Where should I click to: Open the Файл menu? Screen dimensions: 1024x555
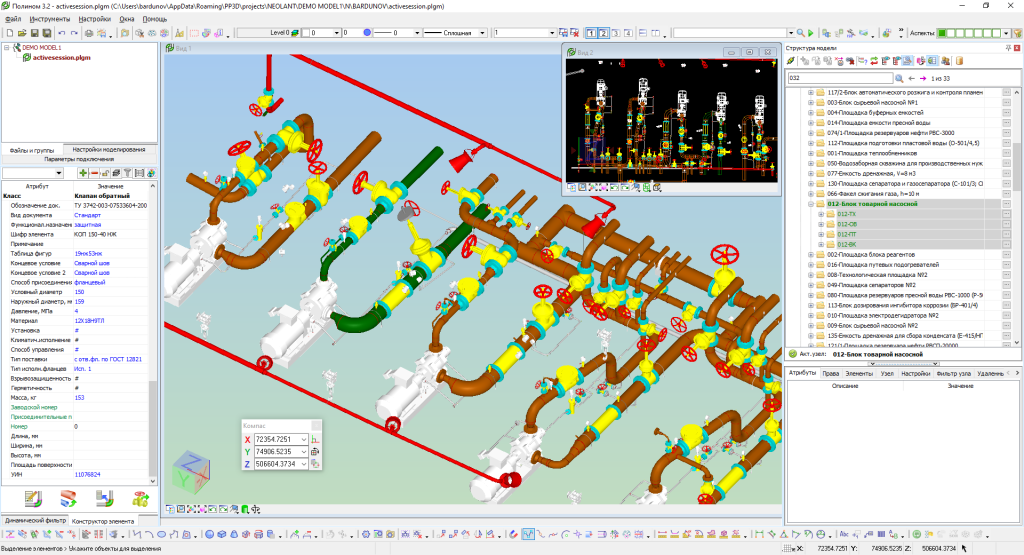[13, 19]
